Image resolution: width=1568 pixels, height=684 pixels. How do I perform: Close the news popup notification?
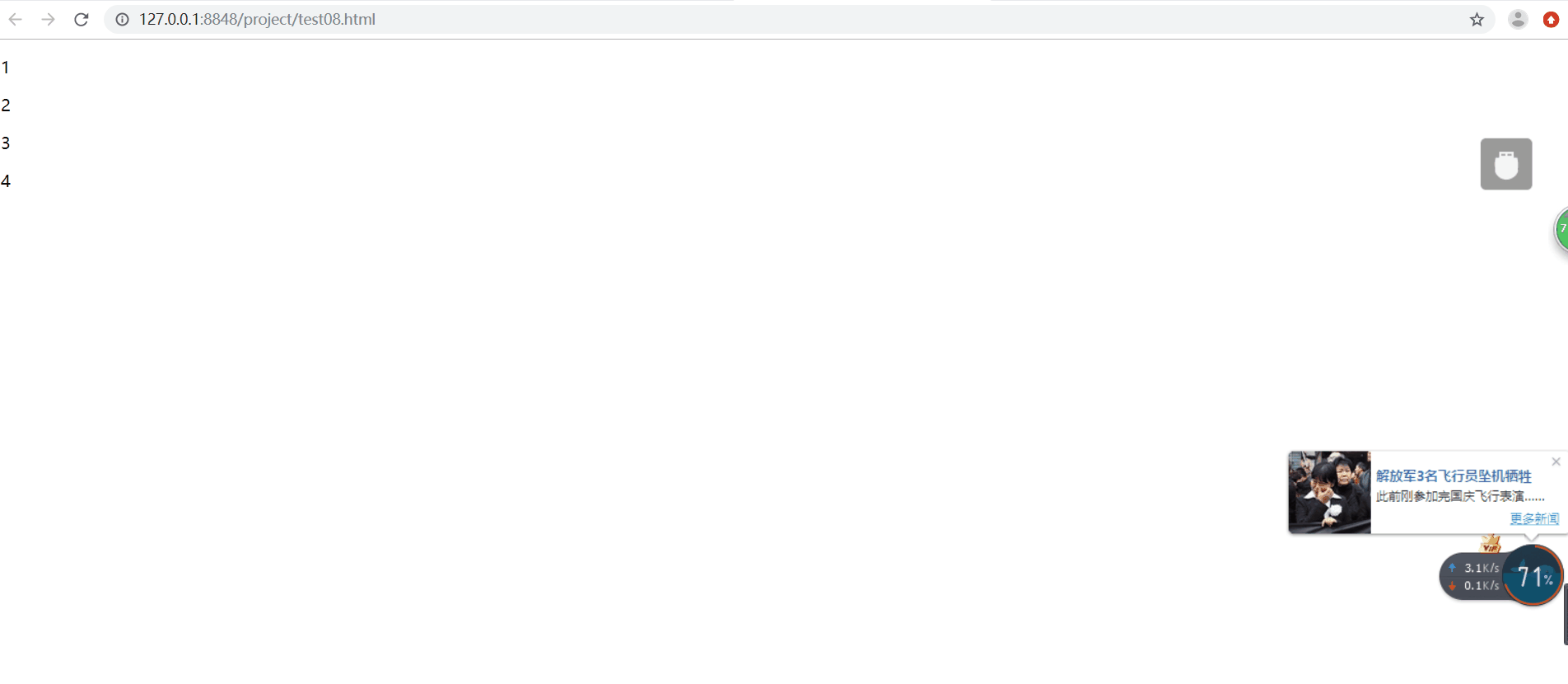[1556, 461]
